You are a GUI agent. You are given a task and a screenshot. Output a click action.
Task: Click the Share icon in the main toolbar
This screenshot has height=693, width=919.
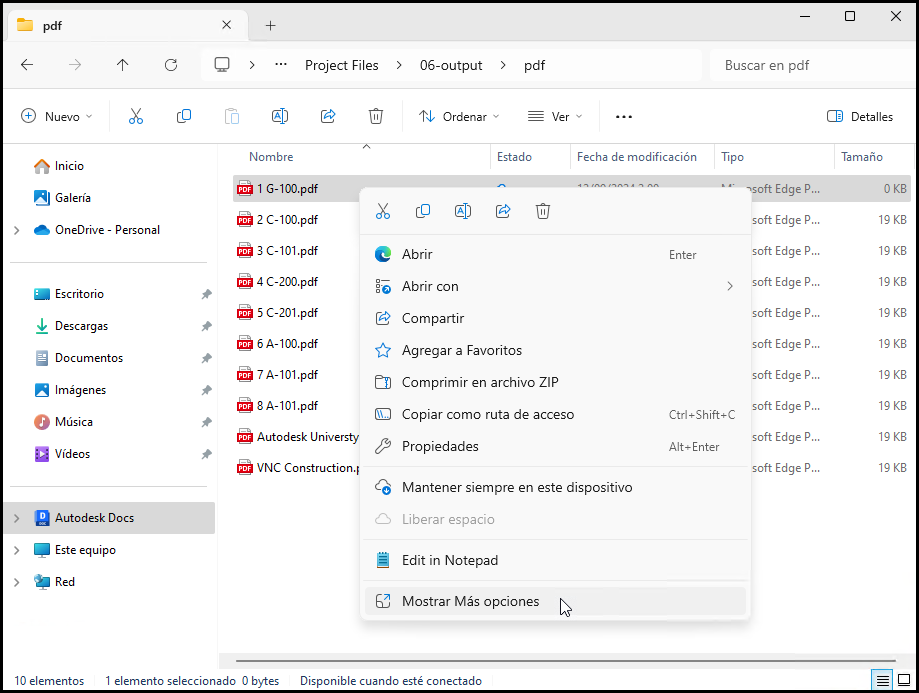point(328,116)
